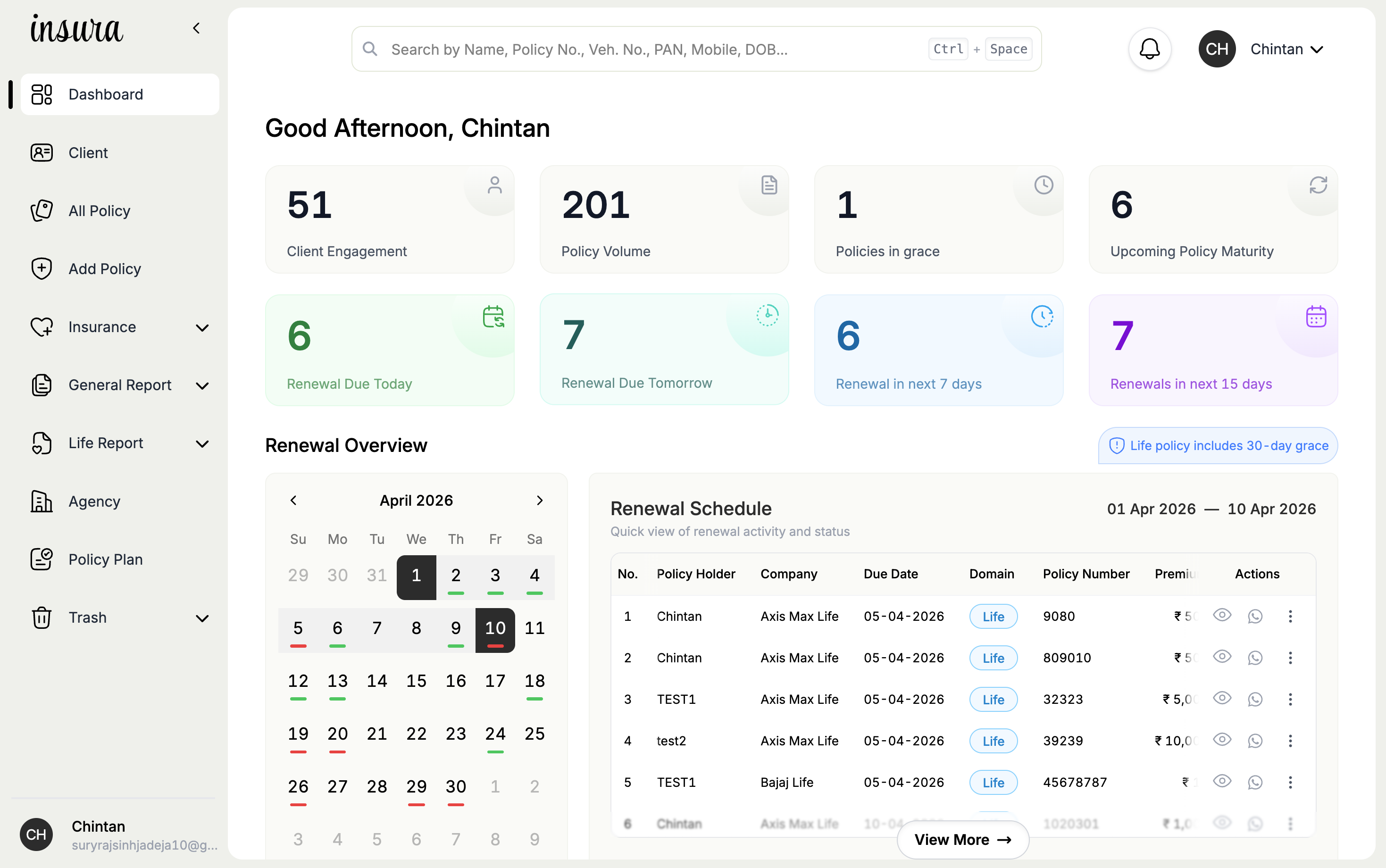The image size is (1386, 868).
Task: Open the Renewal Due Today card
Action: pos(389,350)
